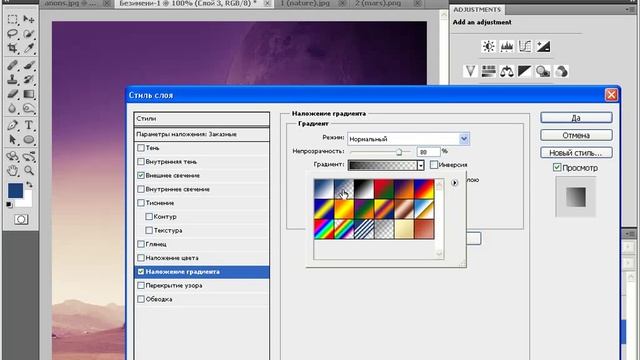This screenshot has width=640, height=360.
Task: Click the Отмена cancel button
Action: click(576, 135)
